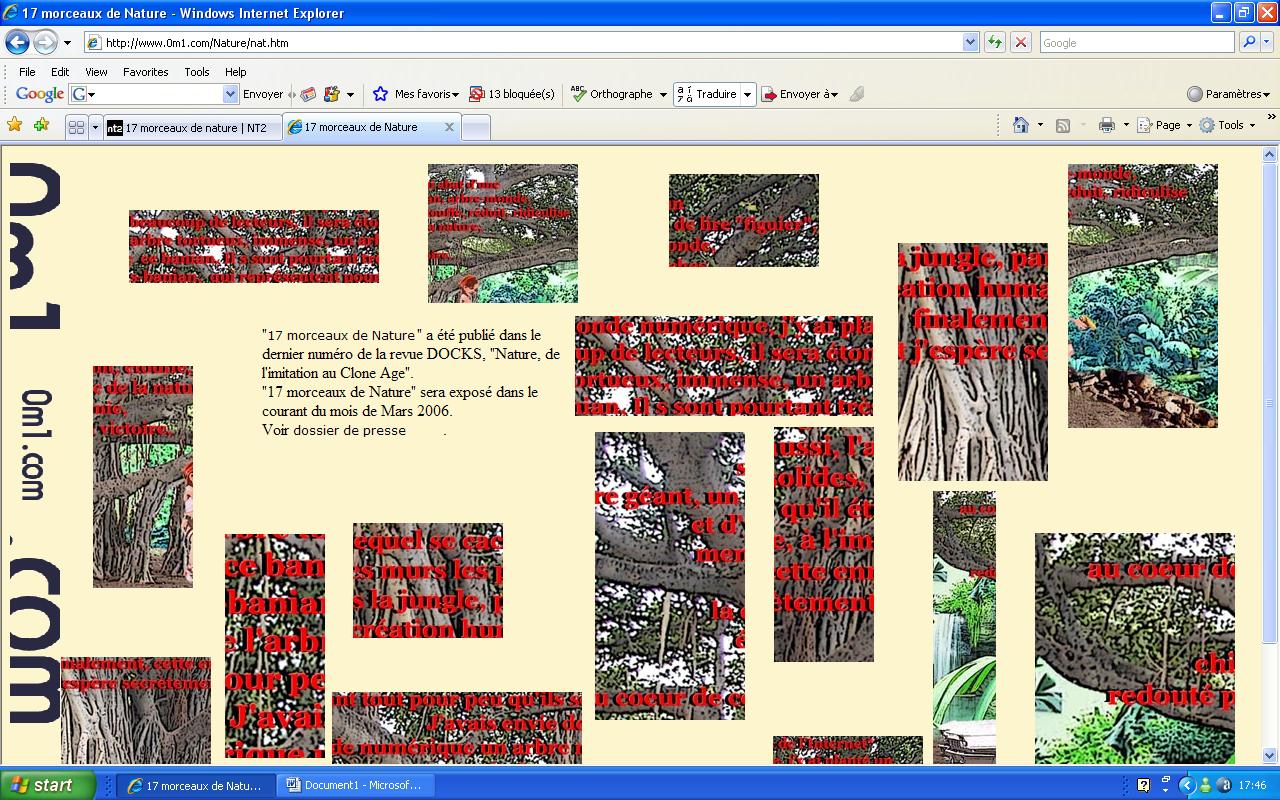Open the Traduire dropdown arrow
The image size is (1280, 800).
tap(747, 94)
